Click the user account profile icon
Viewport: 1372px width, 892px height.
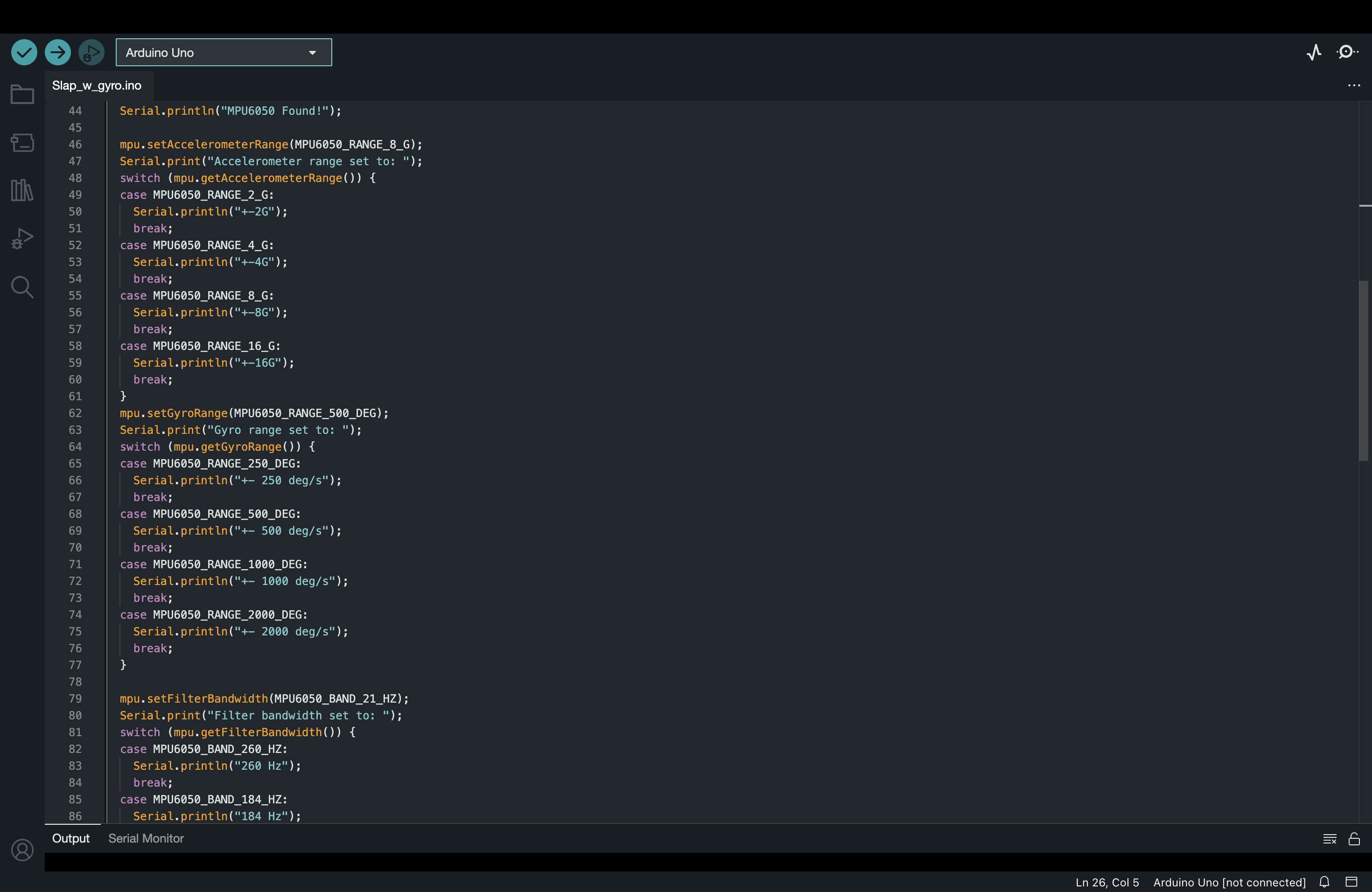pyautogui.click(x=22, y=850)
